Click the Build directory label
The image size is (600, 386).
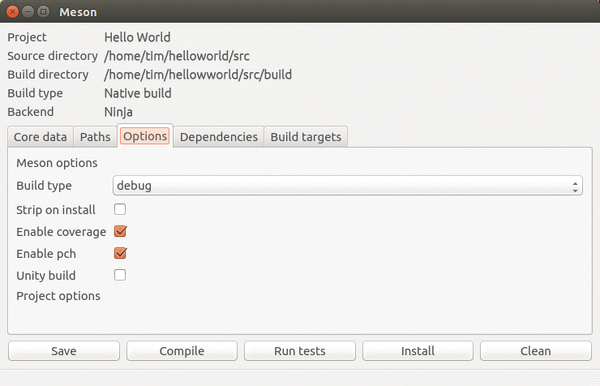click(x=48, y=74)
